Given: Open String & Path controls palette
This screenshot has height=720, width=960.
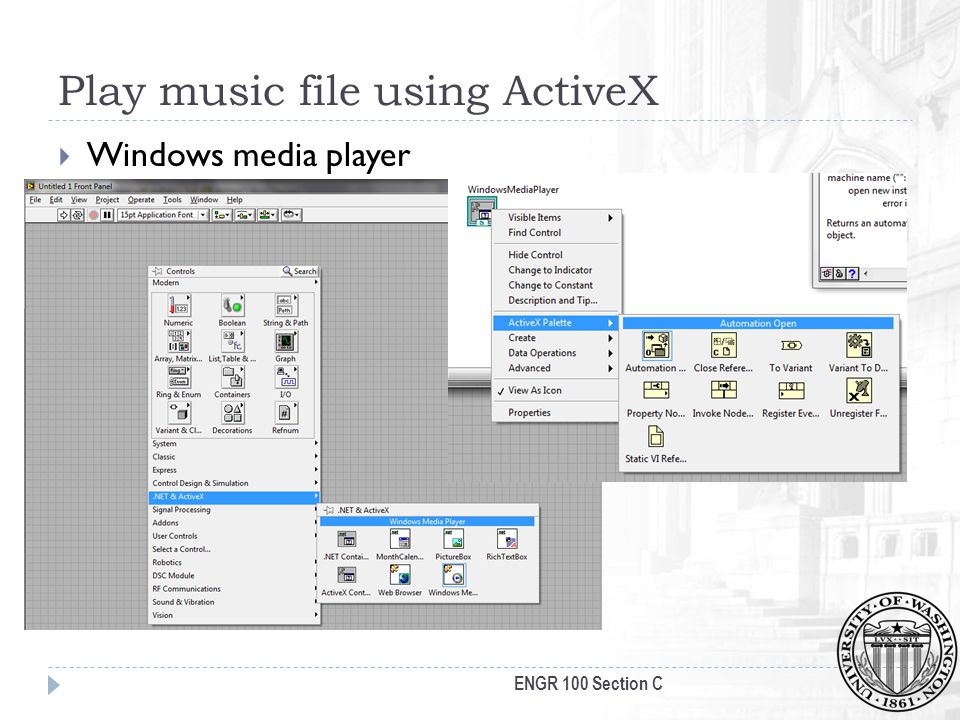Looking at the screenshot, I should tap(285, 306).
